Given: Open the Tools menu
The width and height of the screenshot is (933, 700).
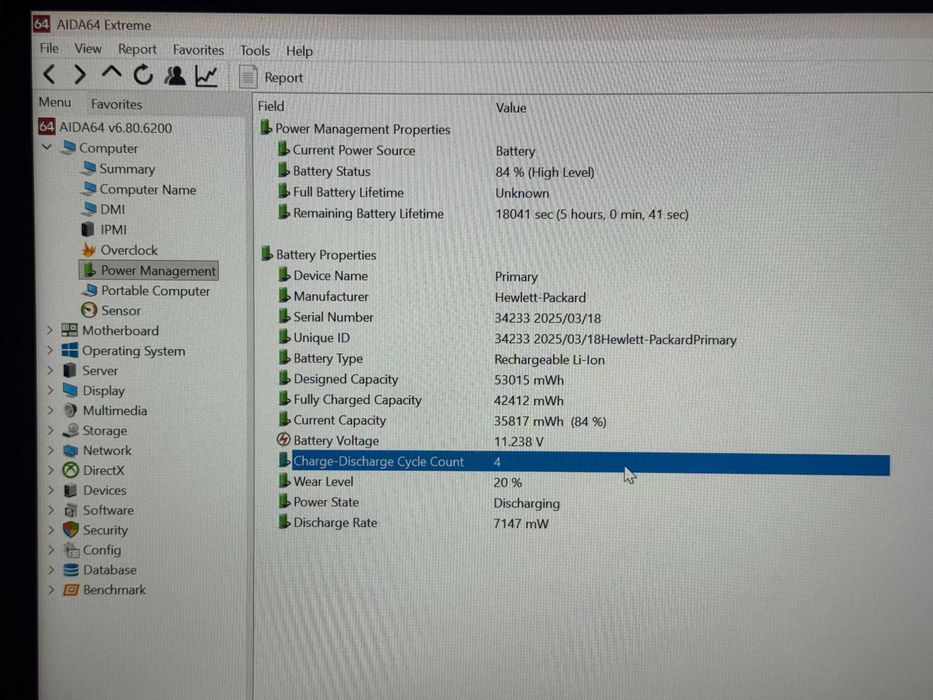Looking at the screenshot, I should (255, 51).
